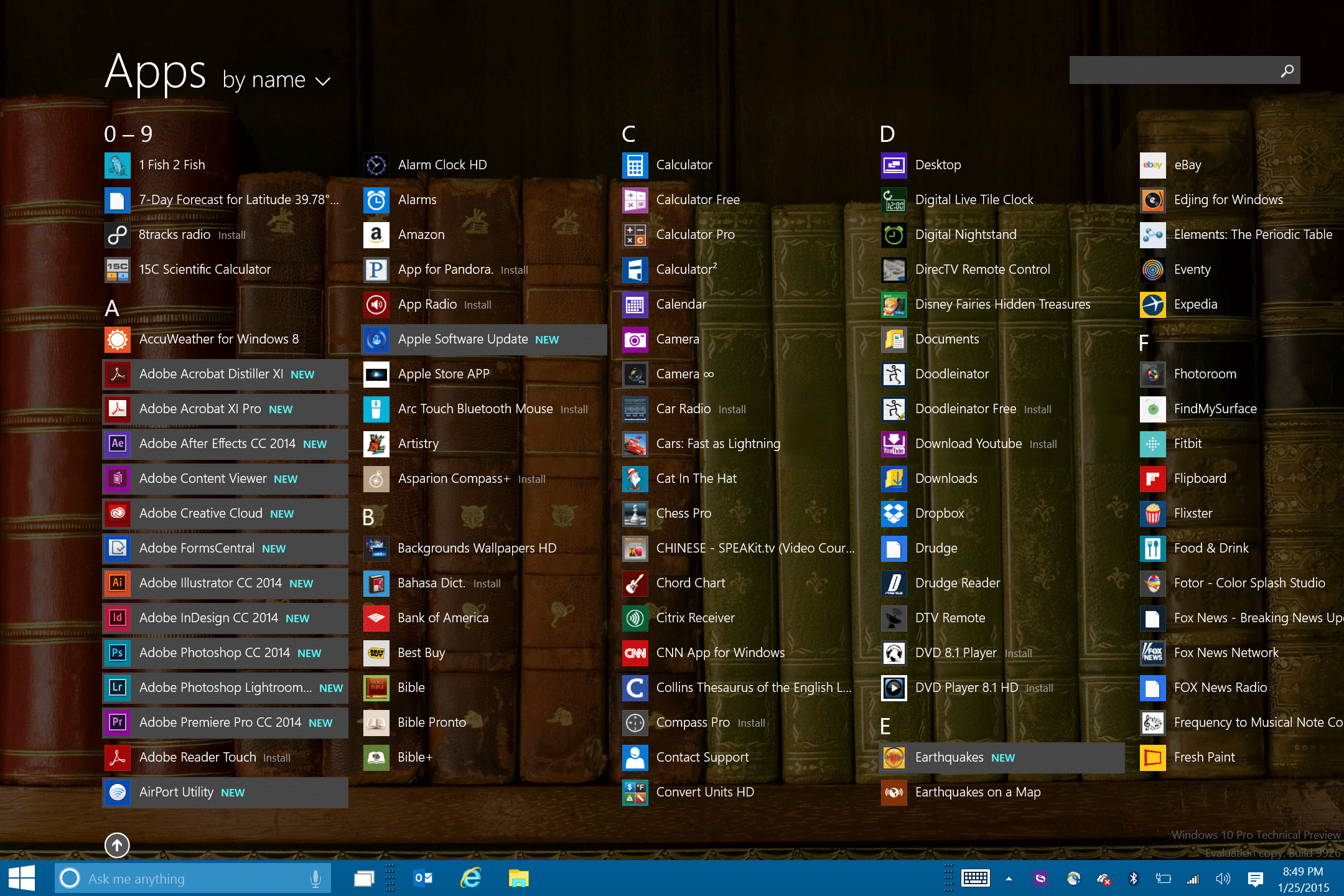The height and width of the screenshot is (896, 1344).
Task: Install Car Radio app link
Action: pos(732,409)
